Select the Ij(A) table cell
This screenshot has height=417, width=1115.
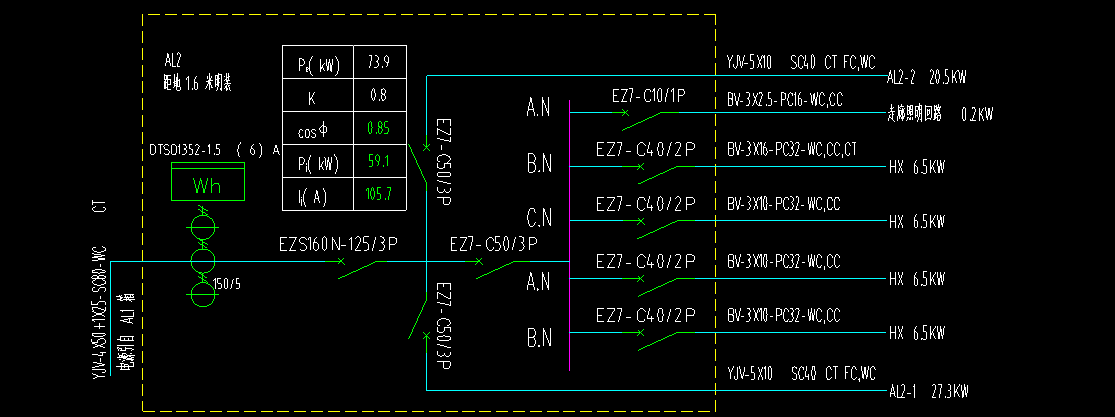click(317, 194)
